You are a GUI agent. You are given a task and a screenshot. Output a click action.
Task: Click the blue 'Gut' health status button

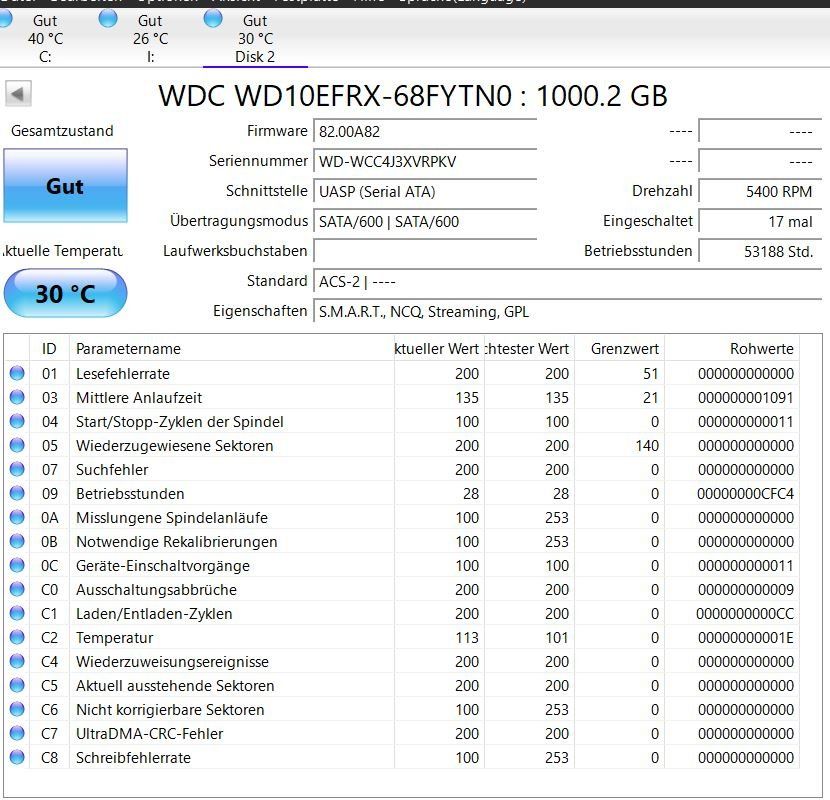point(65,185)
